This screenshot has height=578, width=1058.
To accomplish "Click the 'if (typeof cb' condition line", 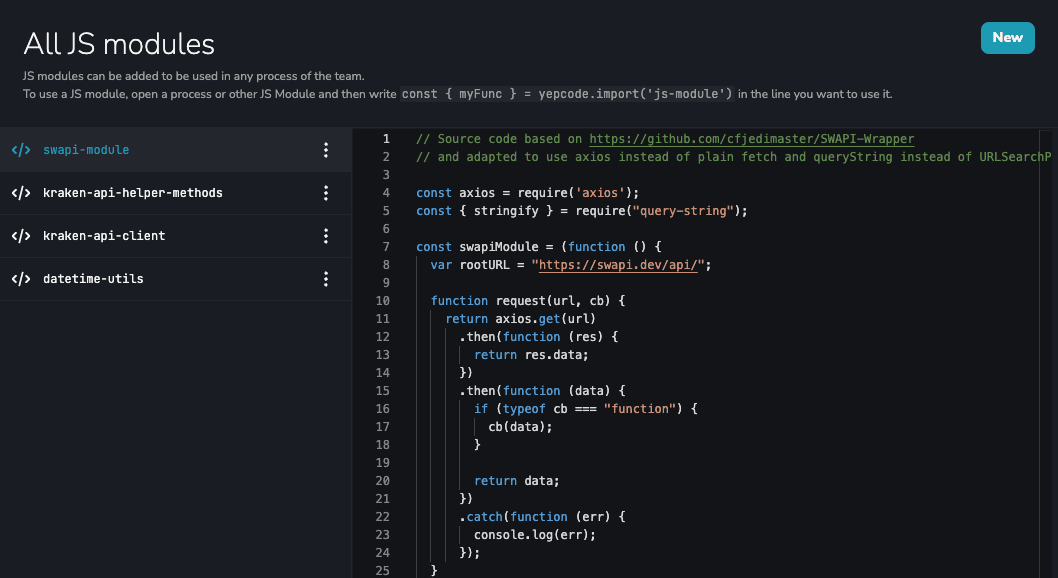I will tap(586, 409).
